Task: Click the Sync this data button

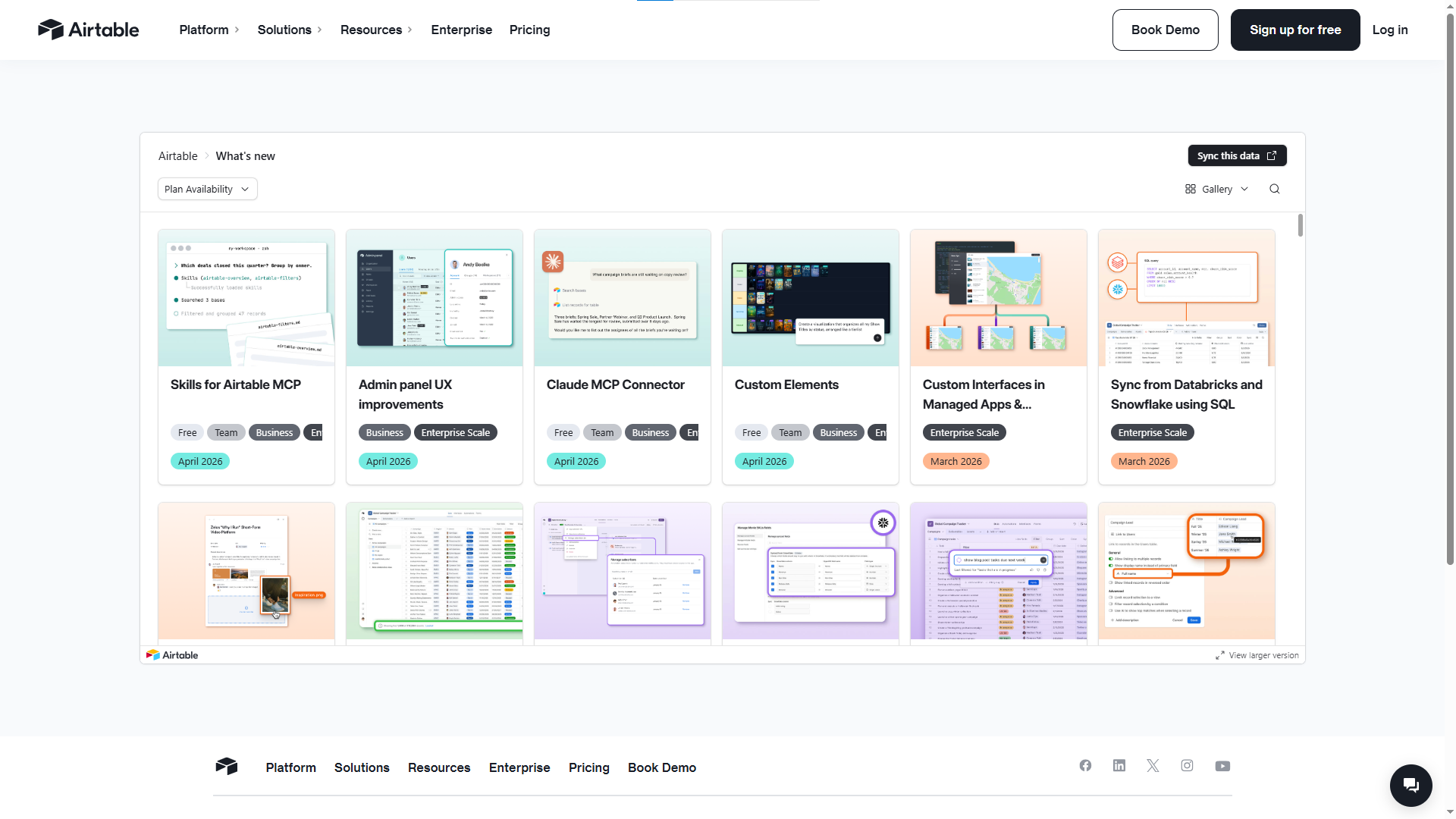Action: [1237, 155]
